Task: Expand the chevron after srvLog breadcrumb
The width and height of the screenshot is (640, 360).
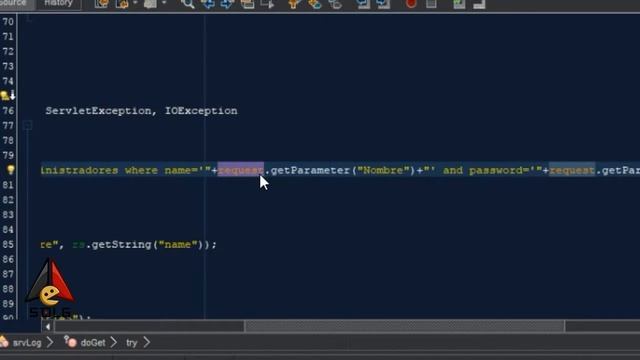Action: point(50,342)
